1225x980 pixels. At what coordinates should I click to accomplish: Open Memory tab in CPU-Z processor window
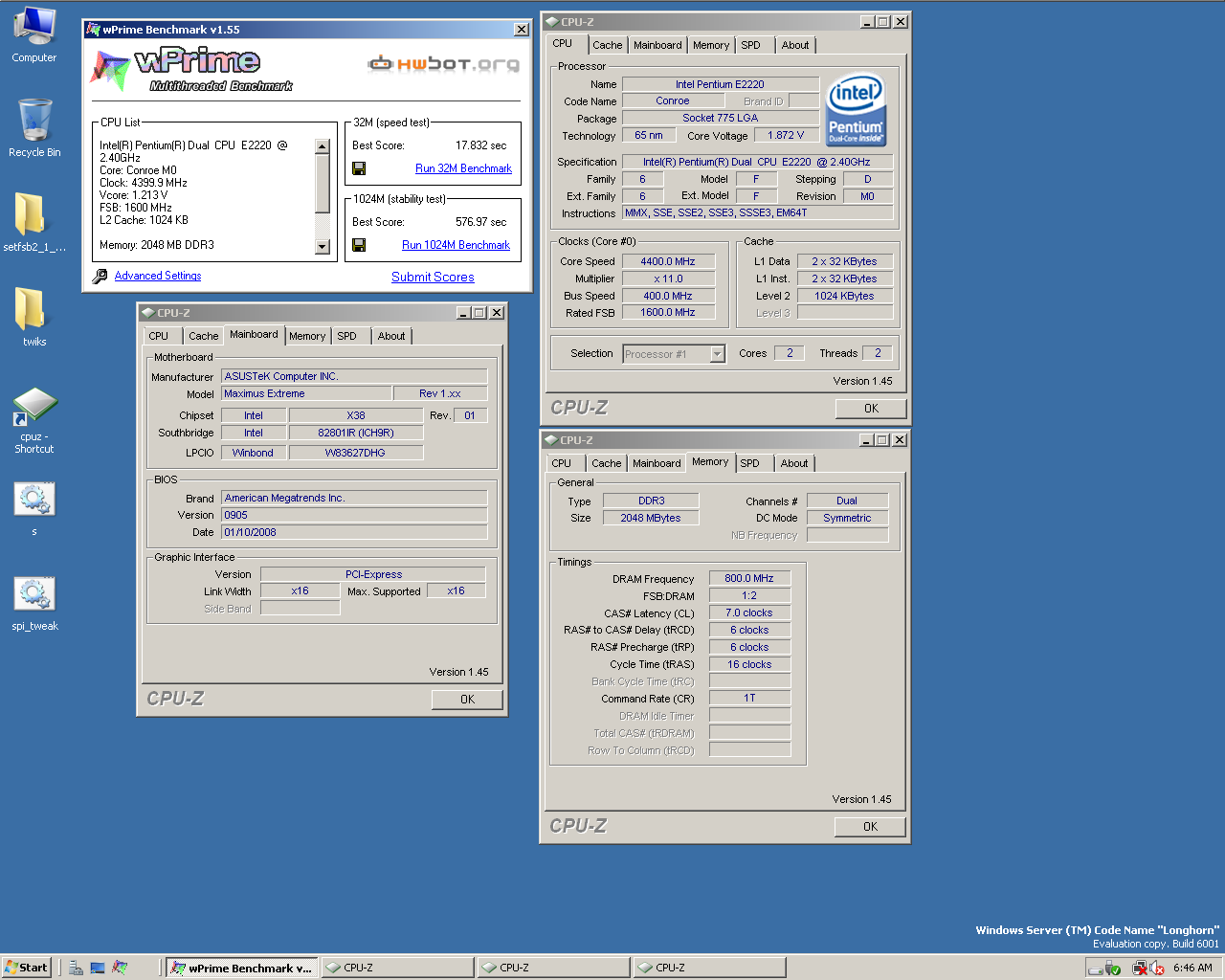tap(711, 45)
